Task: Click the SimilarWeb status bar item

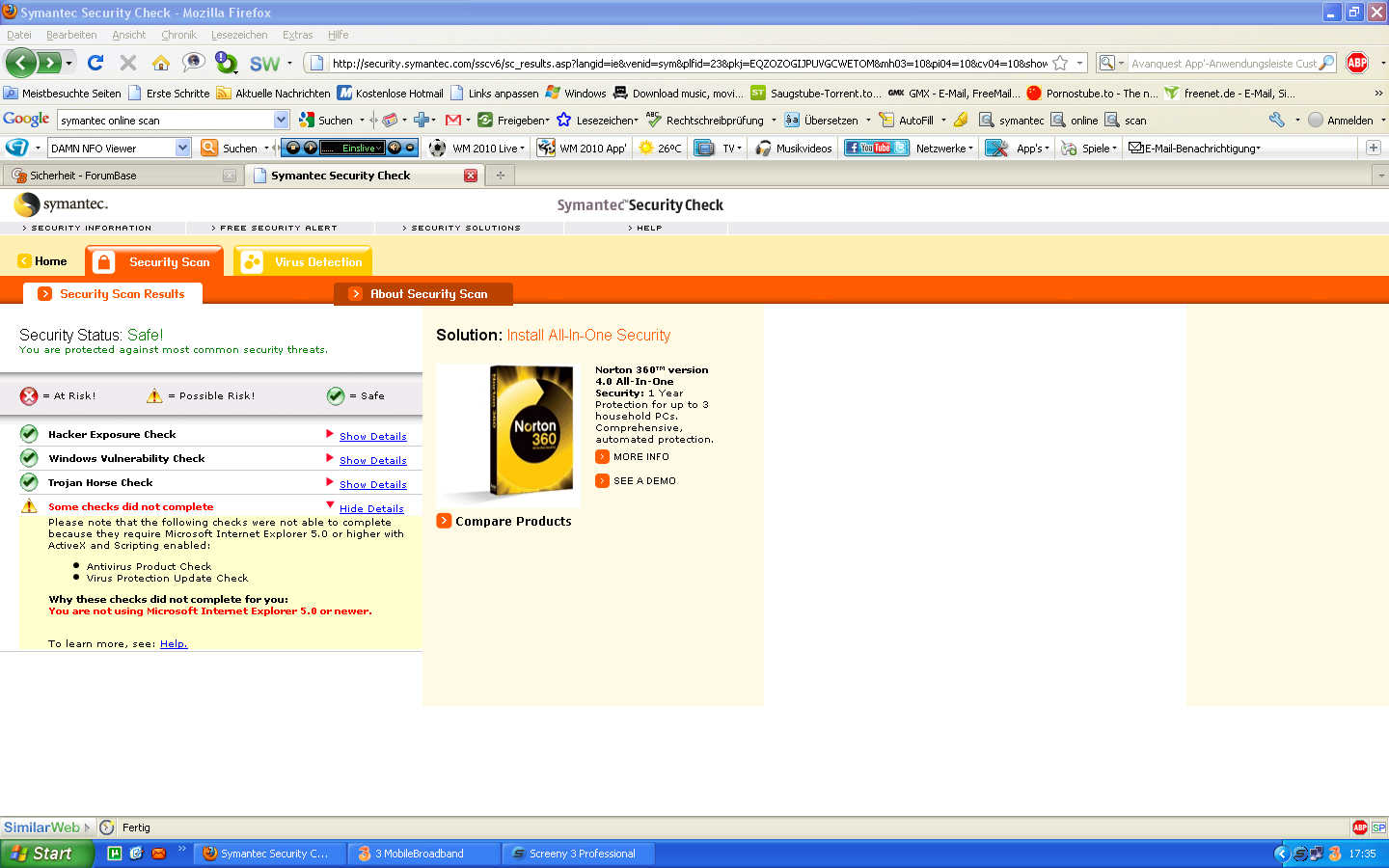Action: pos(46,827)
